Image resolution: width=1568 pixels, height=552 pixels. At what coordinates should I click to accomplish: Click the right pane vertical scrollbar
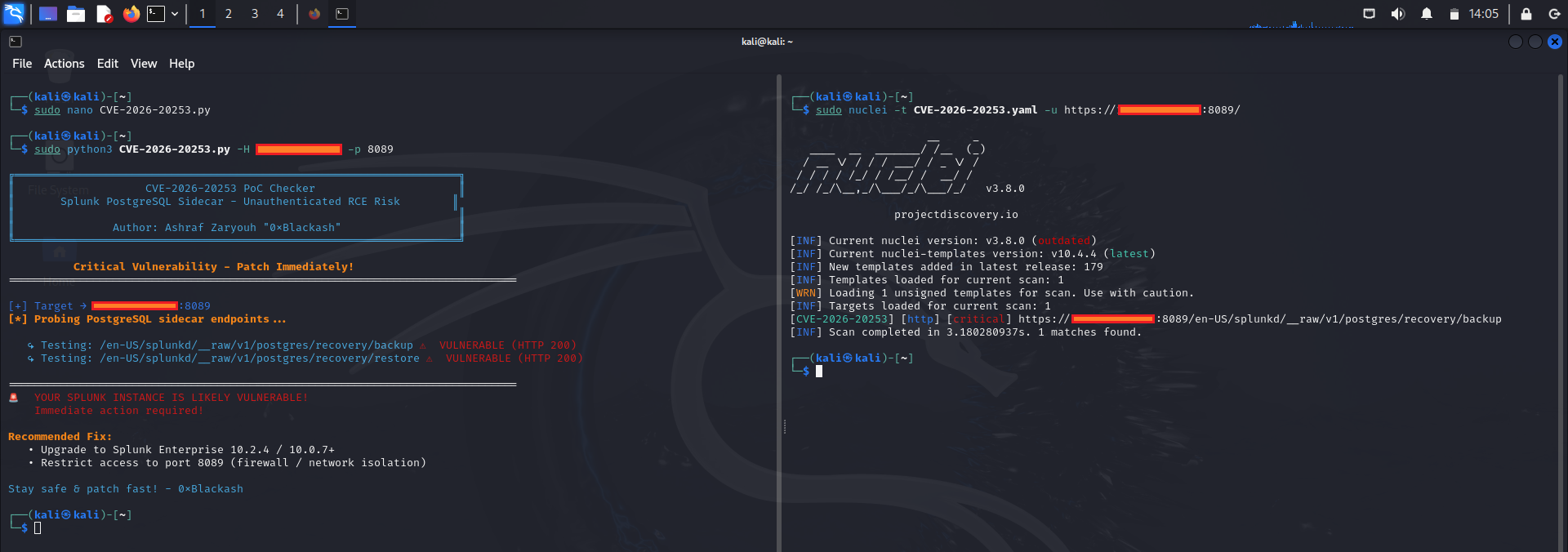[1561, 313]
